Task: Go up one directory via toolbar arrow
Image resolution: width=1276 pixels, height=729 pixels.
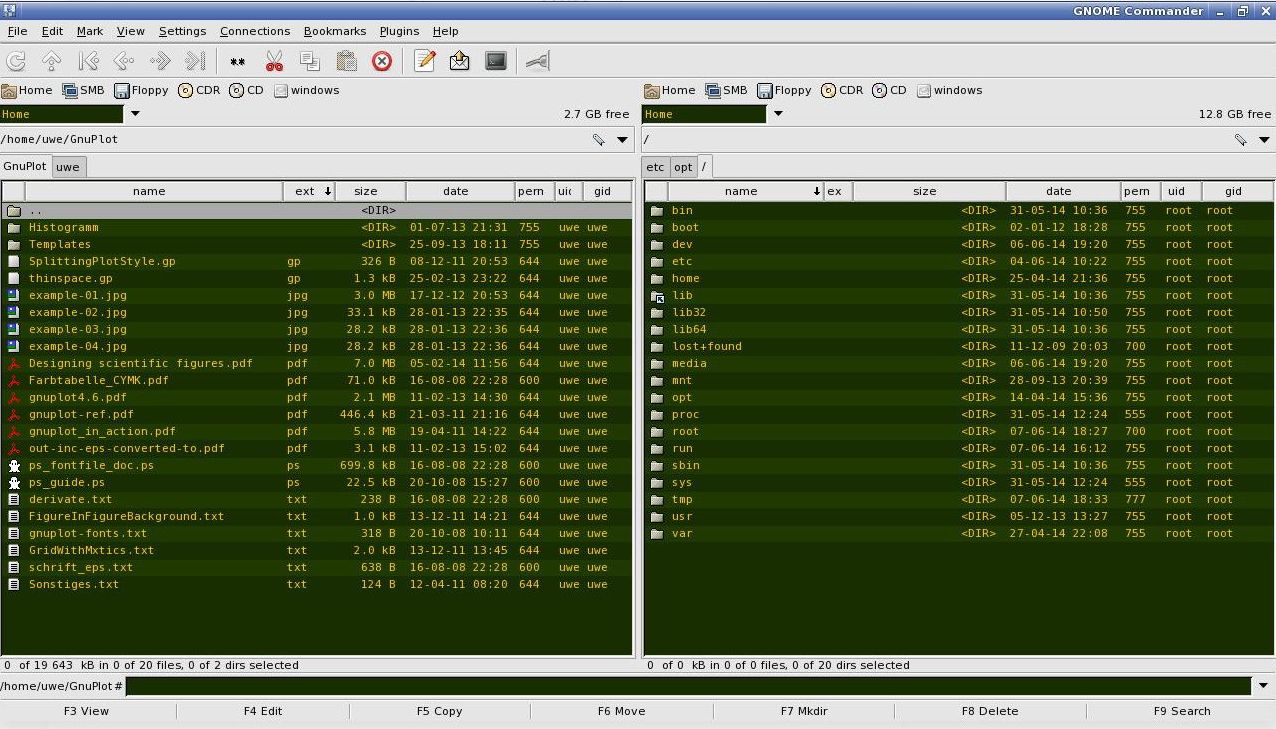Action: point(52,61)
